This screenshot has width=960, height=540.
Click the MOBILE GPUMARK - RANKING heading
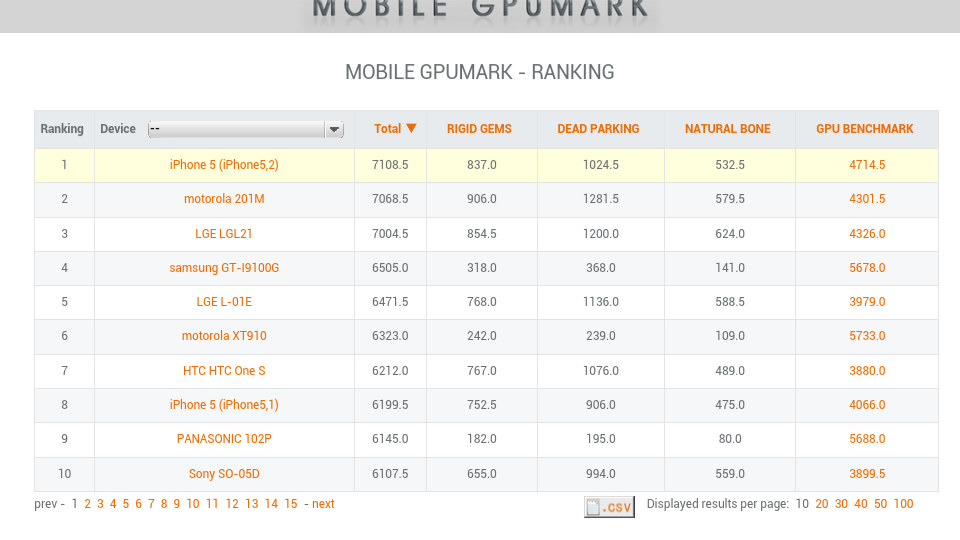click(x=479, y=72)
